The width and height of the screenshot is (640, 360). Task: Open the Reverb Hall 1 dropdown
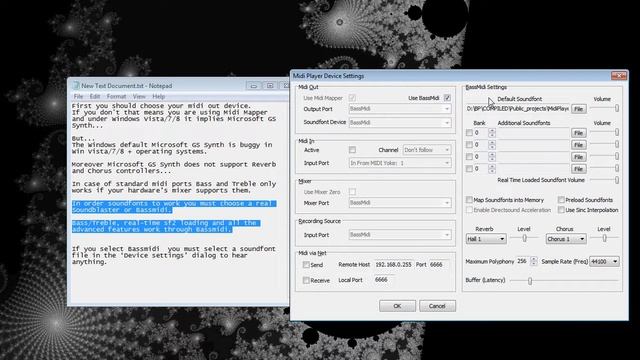486,239
